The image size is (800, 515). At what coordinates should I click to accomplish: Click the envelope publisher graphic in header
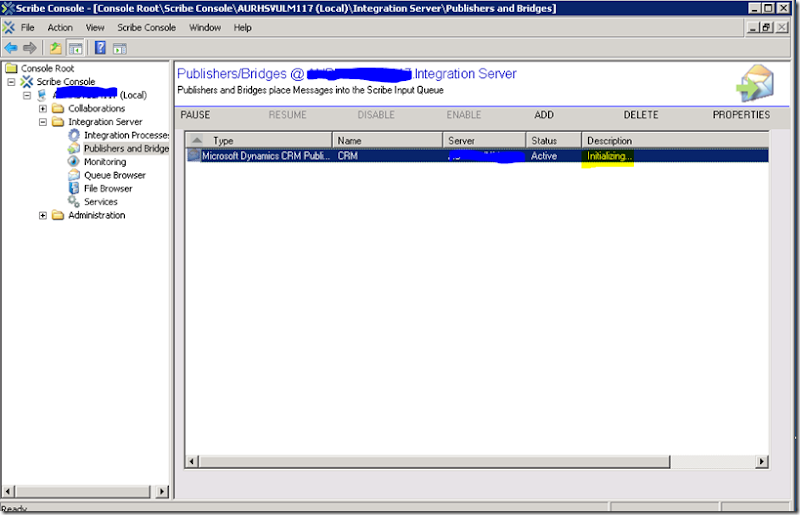(756, 83)
